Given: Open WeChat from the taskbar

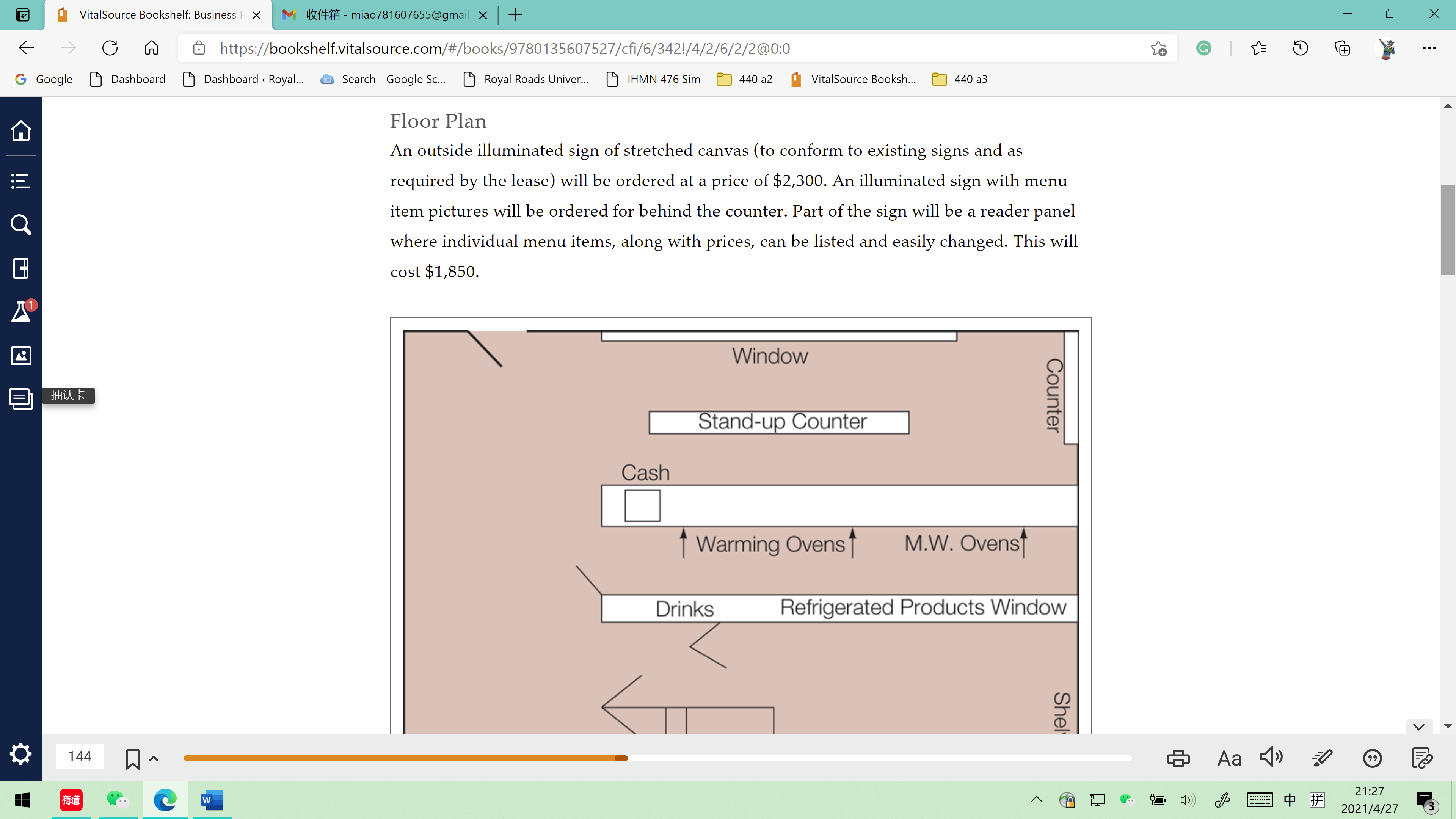Looking at the screenshot, I should 118,800.
